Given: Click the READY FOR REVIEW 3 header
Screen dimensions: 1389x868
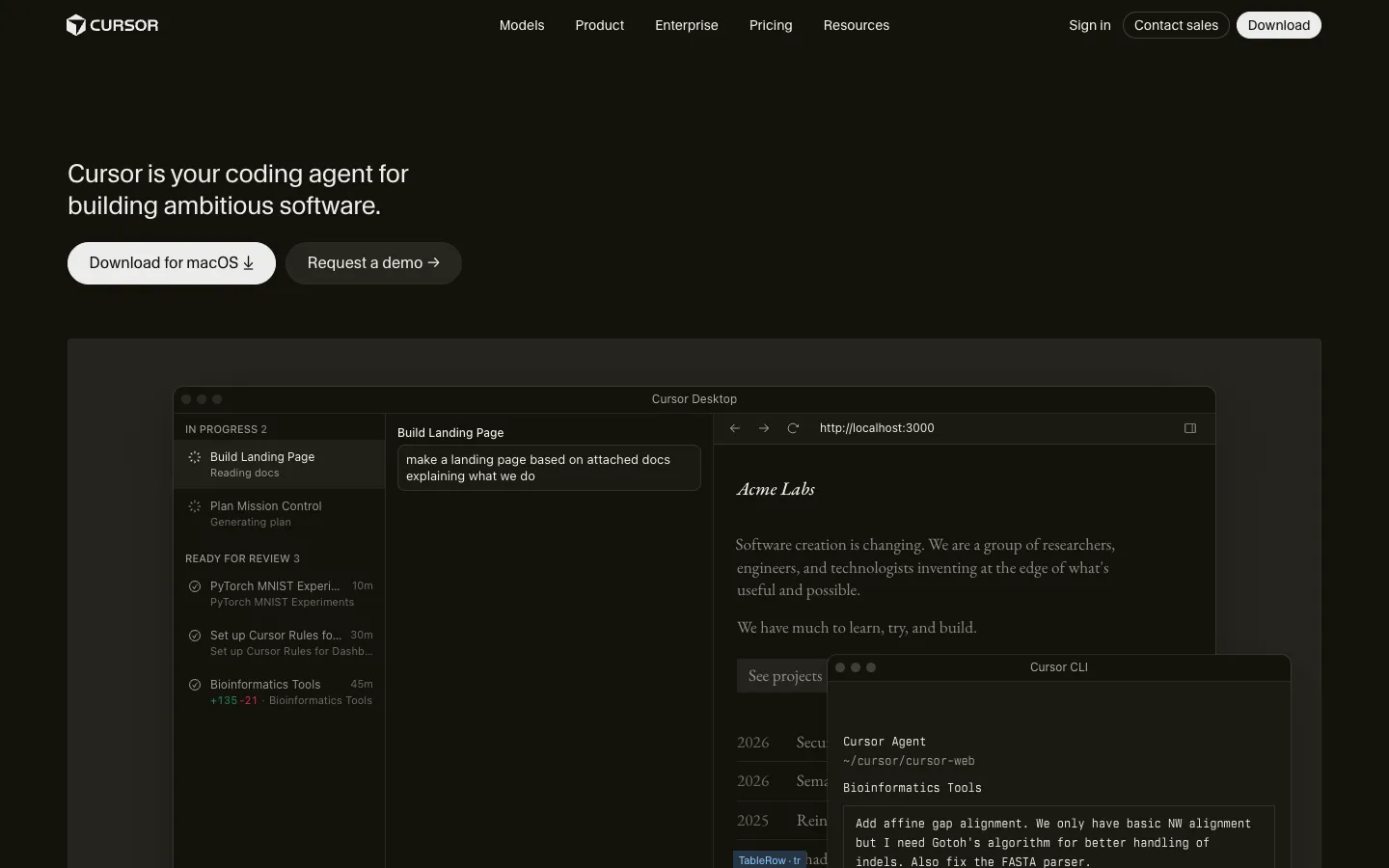Looking at the screenshot, I should pyautogui.click(x=242, y=558).
